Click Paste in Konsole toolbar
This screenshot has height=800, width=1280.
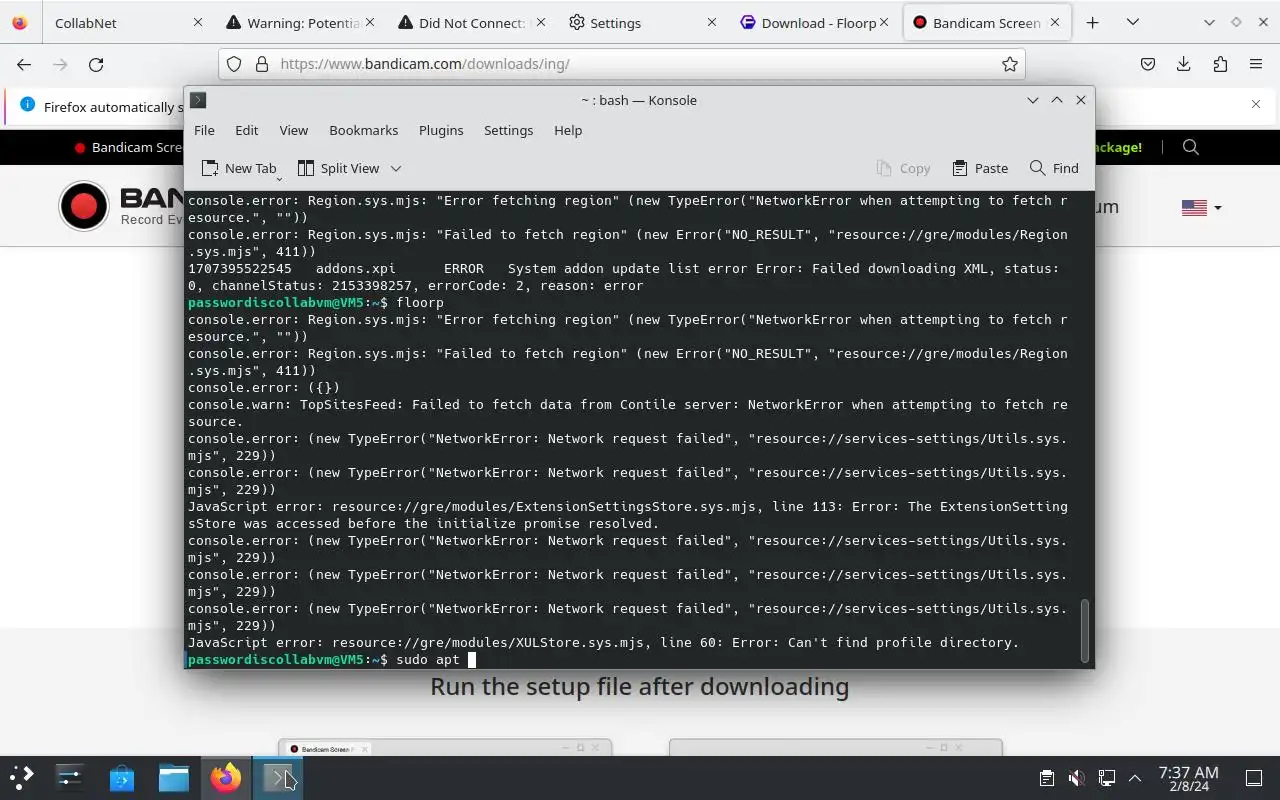point(980,168)
